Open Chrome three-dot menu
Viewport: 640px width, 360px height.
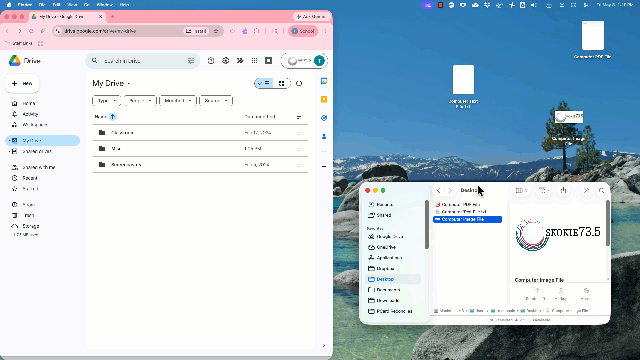tap(325, 31)
